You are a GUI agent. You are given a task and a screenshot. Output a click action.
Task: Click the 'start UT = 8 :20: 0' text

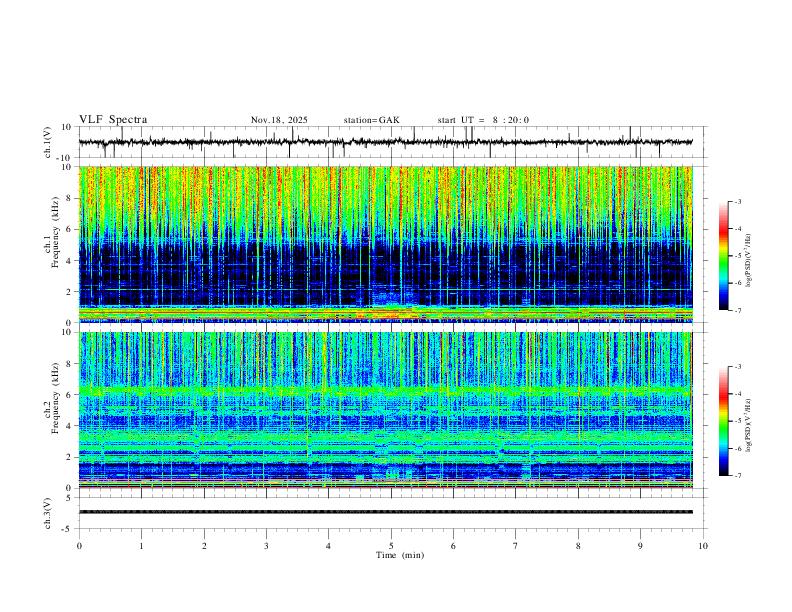[x=483, y=120]
